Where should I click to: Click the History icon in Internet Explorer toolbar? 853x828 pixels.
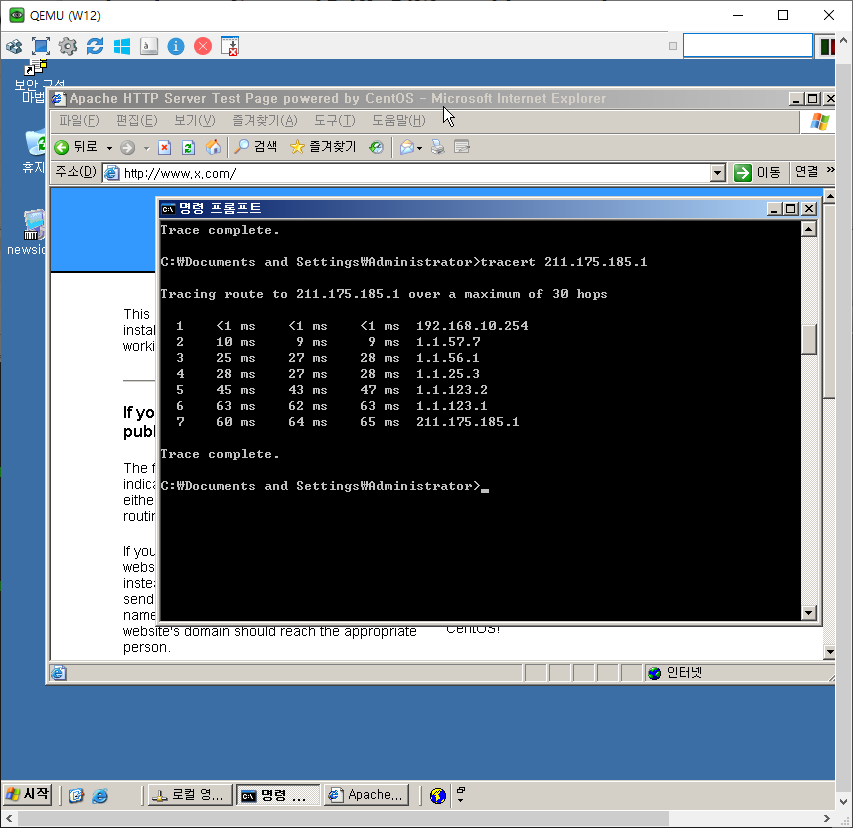(376, 147)
